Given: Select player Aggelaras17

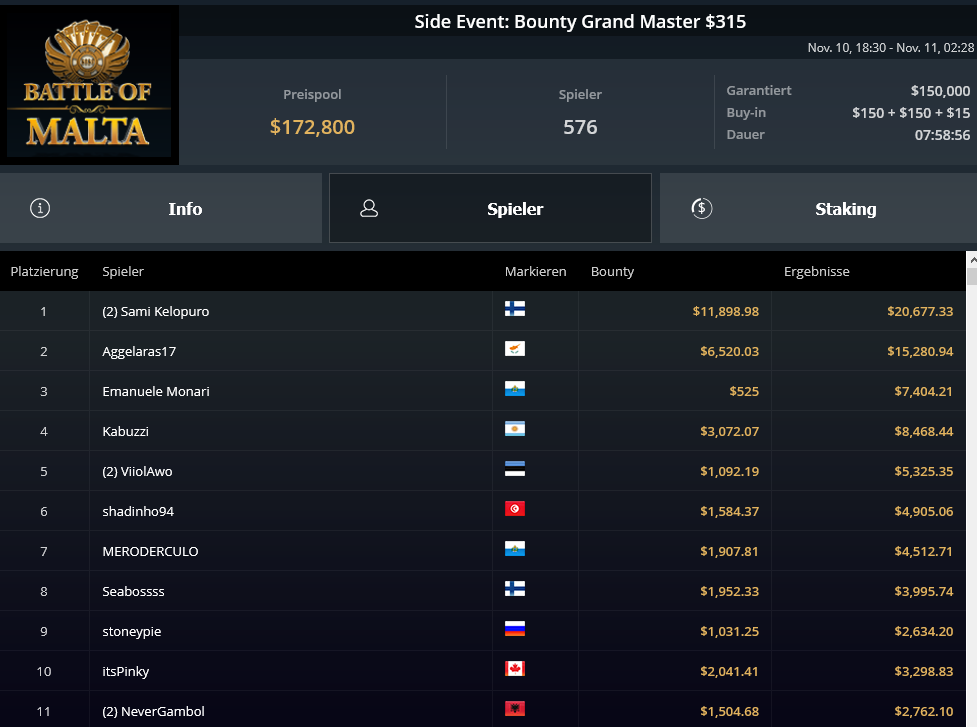Looking at the screenshot, I should (139, 351).
